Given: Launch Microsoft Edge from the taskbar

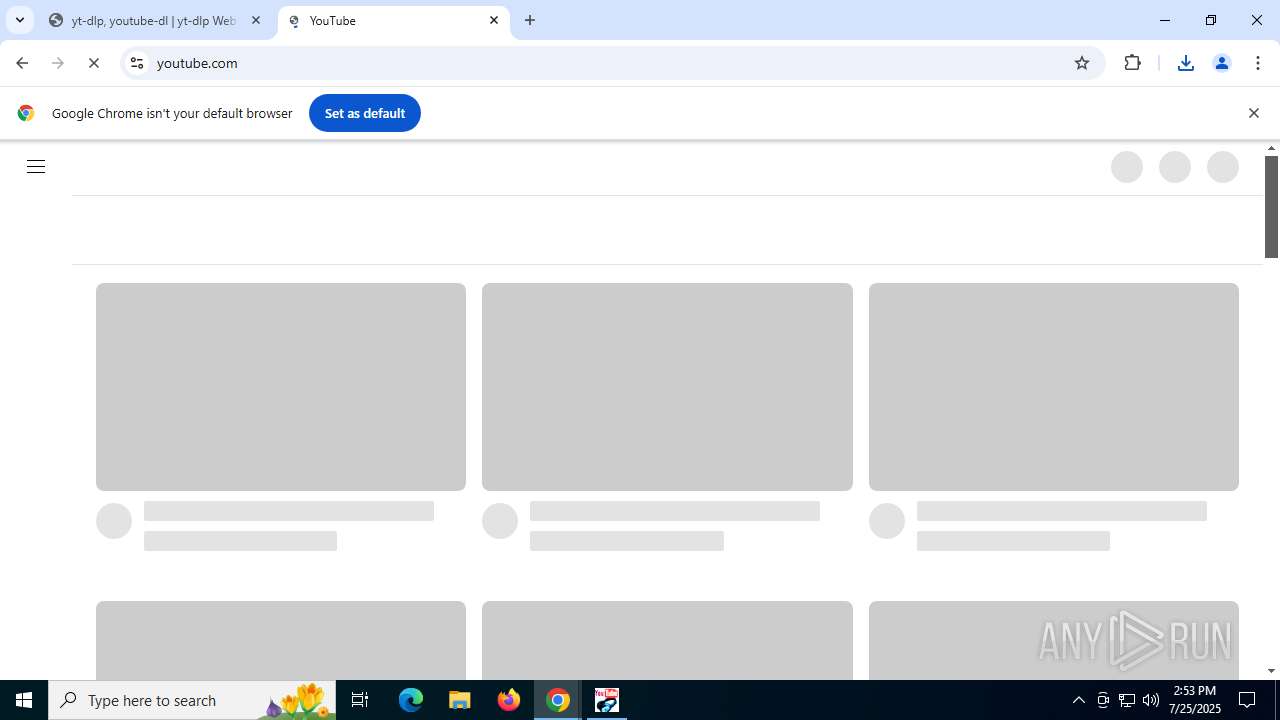Looking at the screenshot, I should point(411,700).
